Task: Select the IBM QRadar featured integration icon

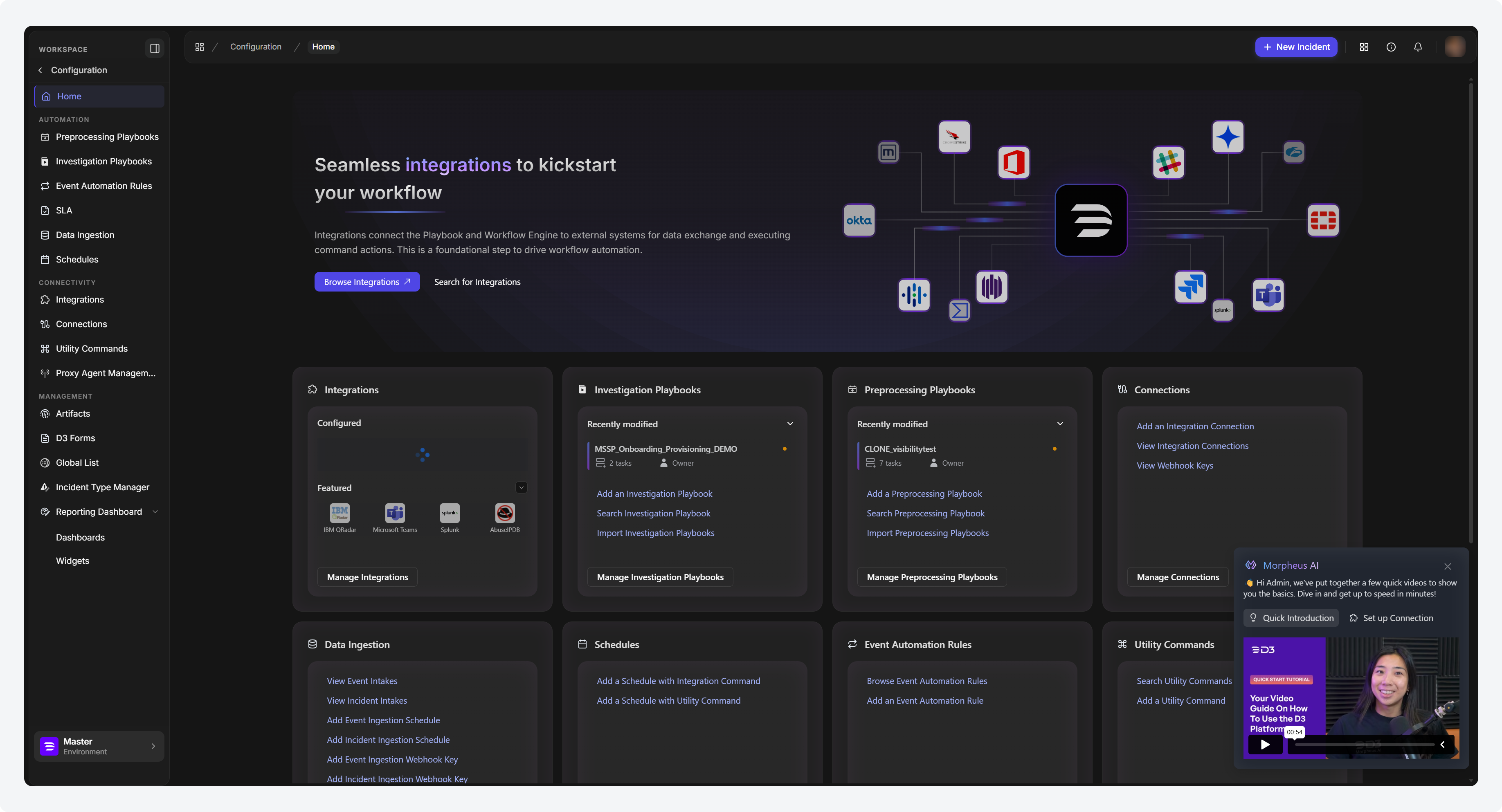Action: tap(340, 513)
